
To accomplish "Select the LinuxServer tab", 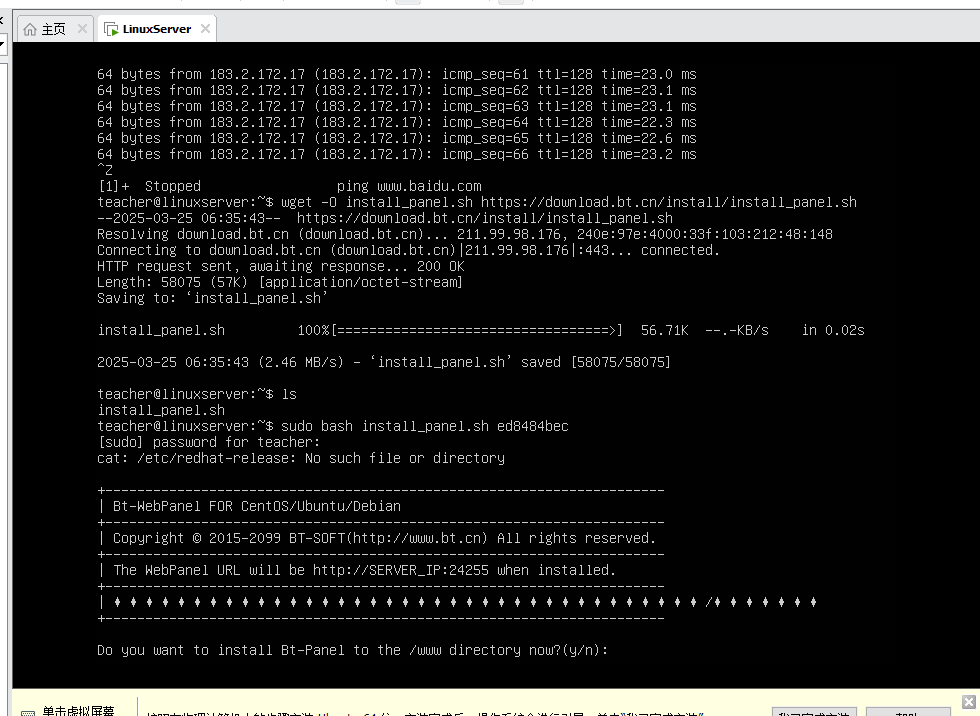I will 157,29.
